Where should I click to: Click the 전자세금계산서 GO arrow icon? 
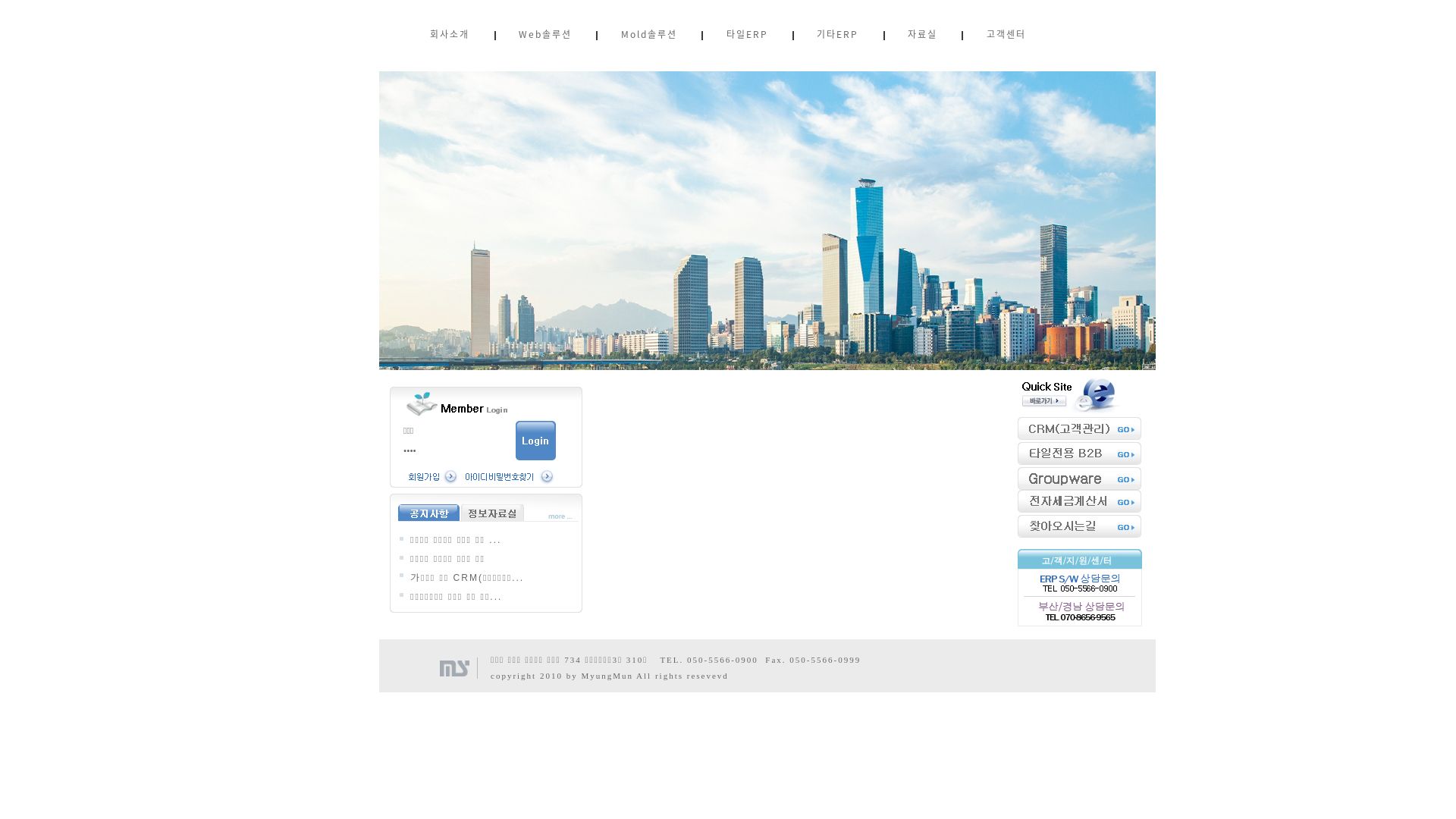[x=1125, y=501]
